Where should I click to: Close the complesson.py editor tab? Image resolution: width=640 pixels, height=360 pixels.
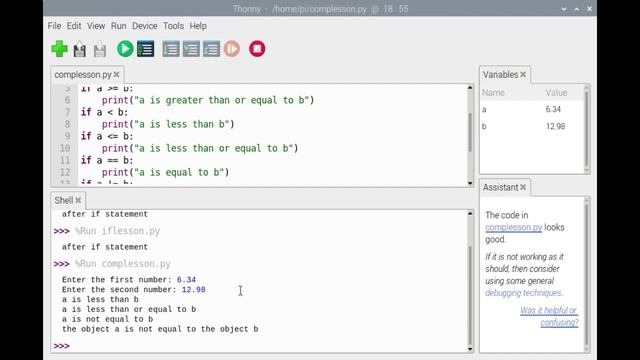tap(116, 74)
